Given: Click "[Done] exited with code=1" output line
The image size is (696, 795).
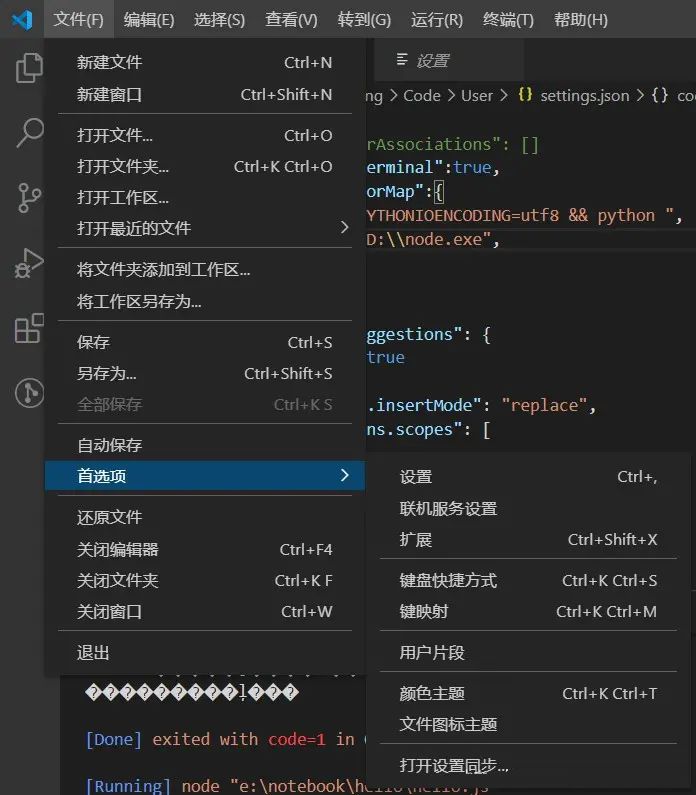Looking at the screenshot, I should pos(205,739).
